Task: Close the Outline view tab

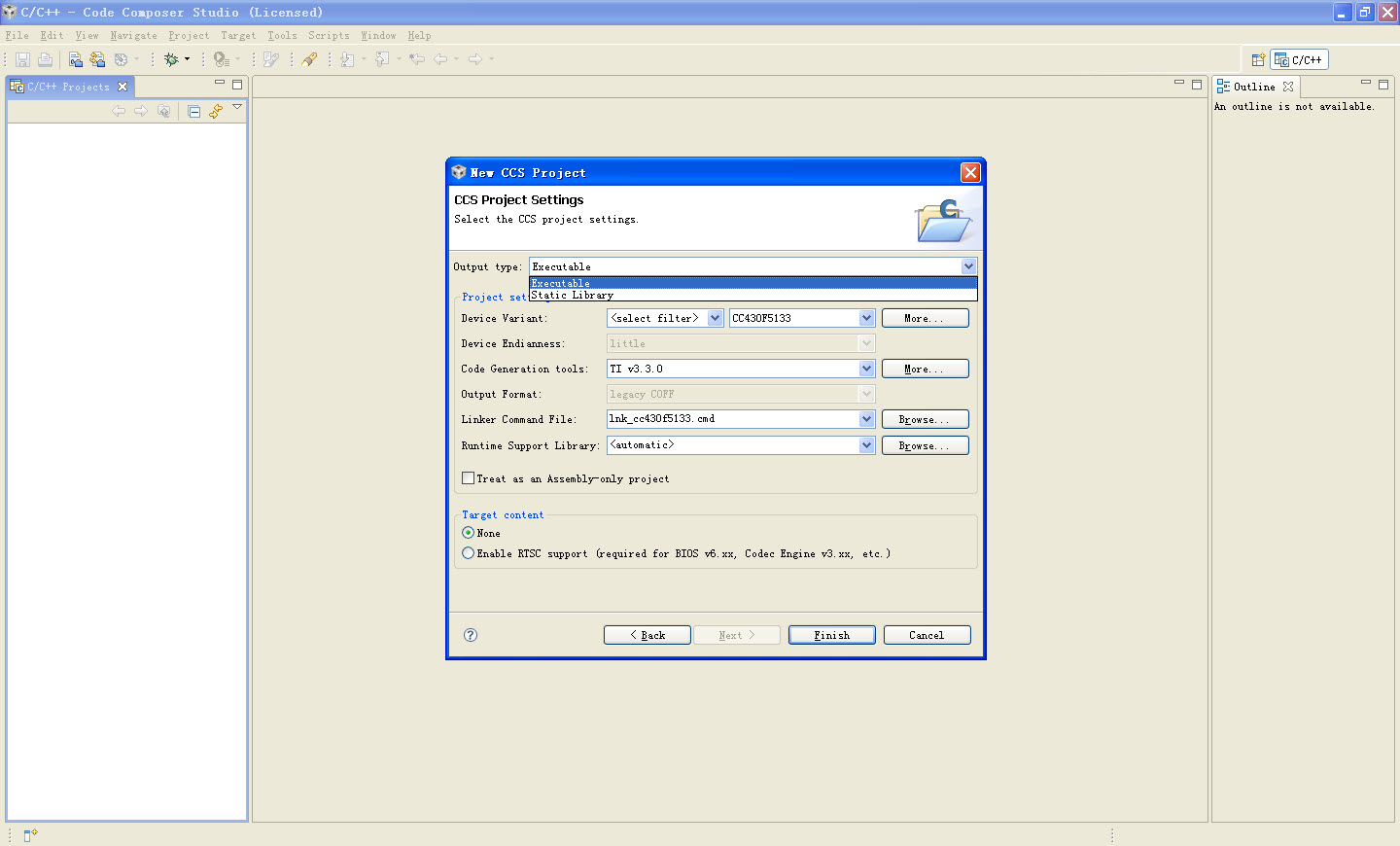Action: tap(1288, 87)
